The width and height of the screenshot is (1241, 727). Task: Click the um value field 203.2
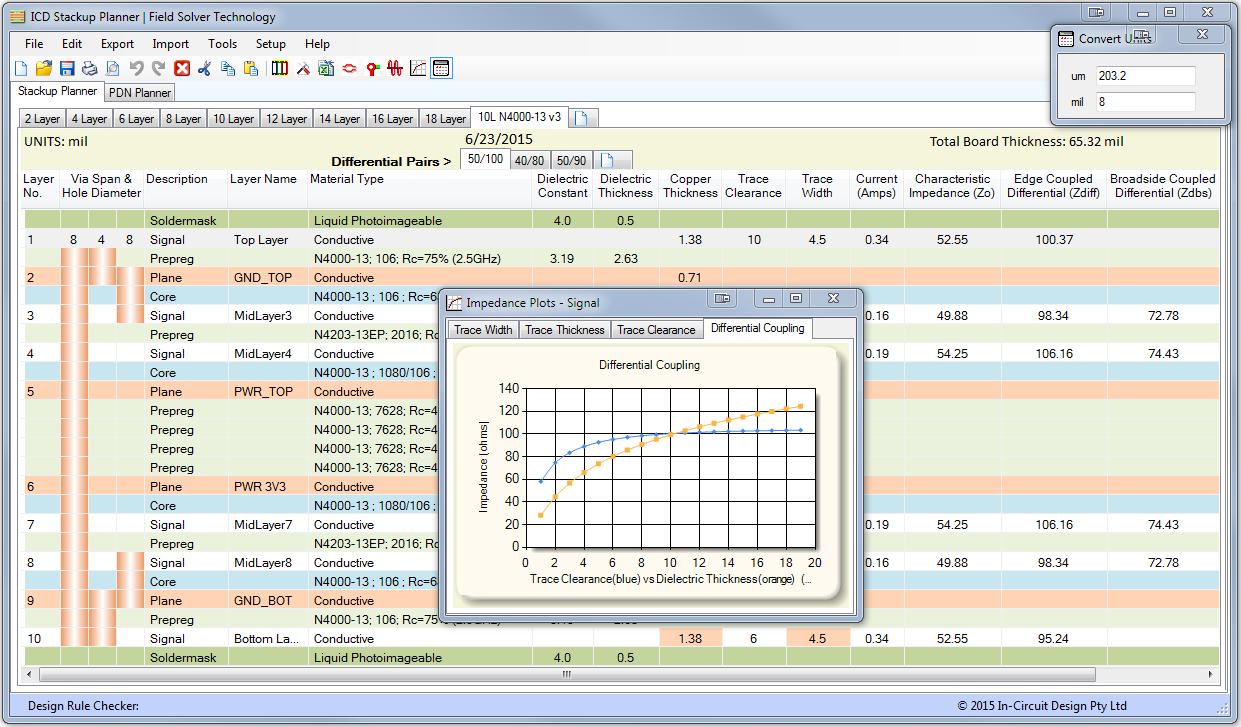pos(1145,76)
